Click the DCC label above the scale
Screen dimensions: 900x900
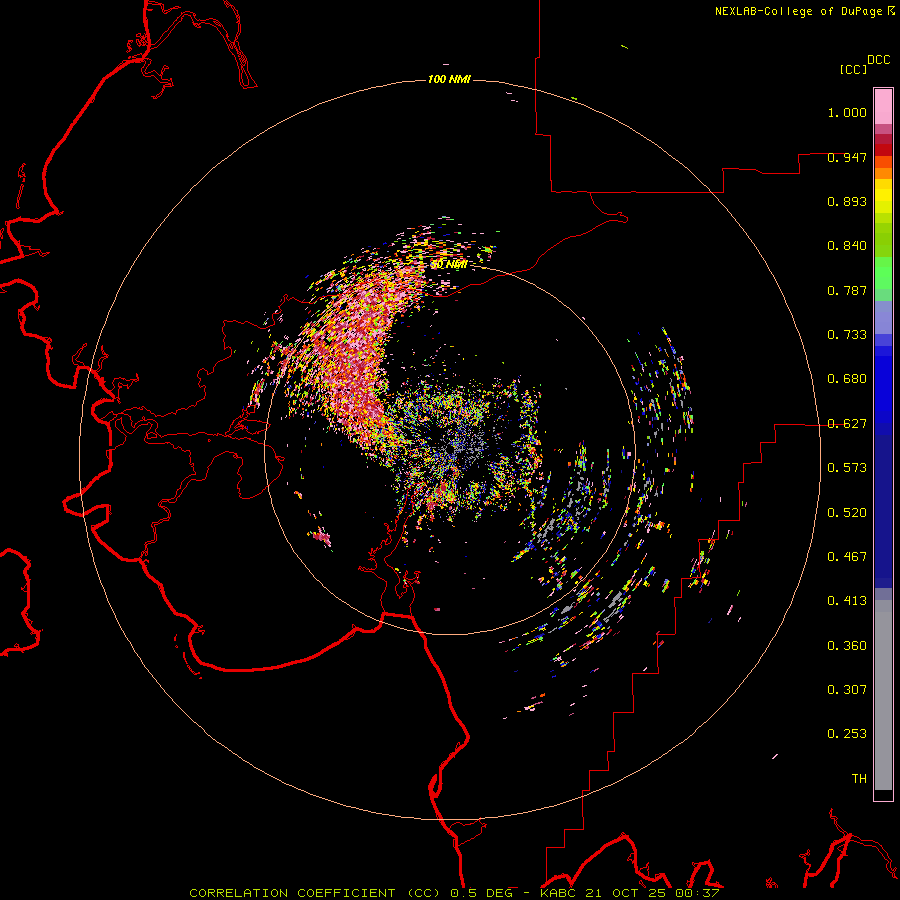[x=879, y=60]
